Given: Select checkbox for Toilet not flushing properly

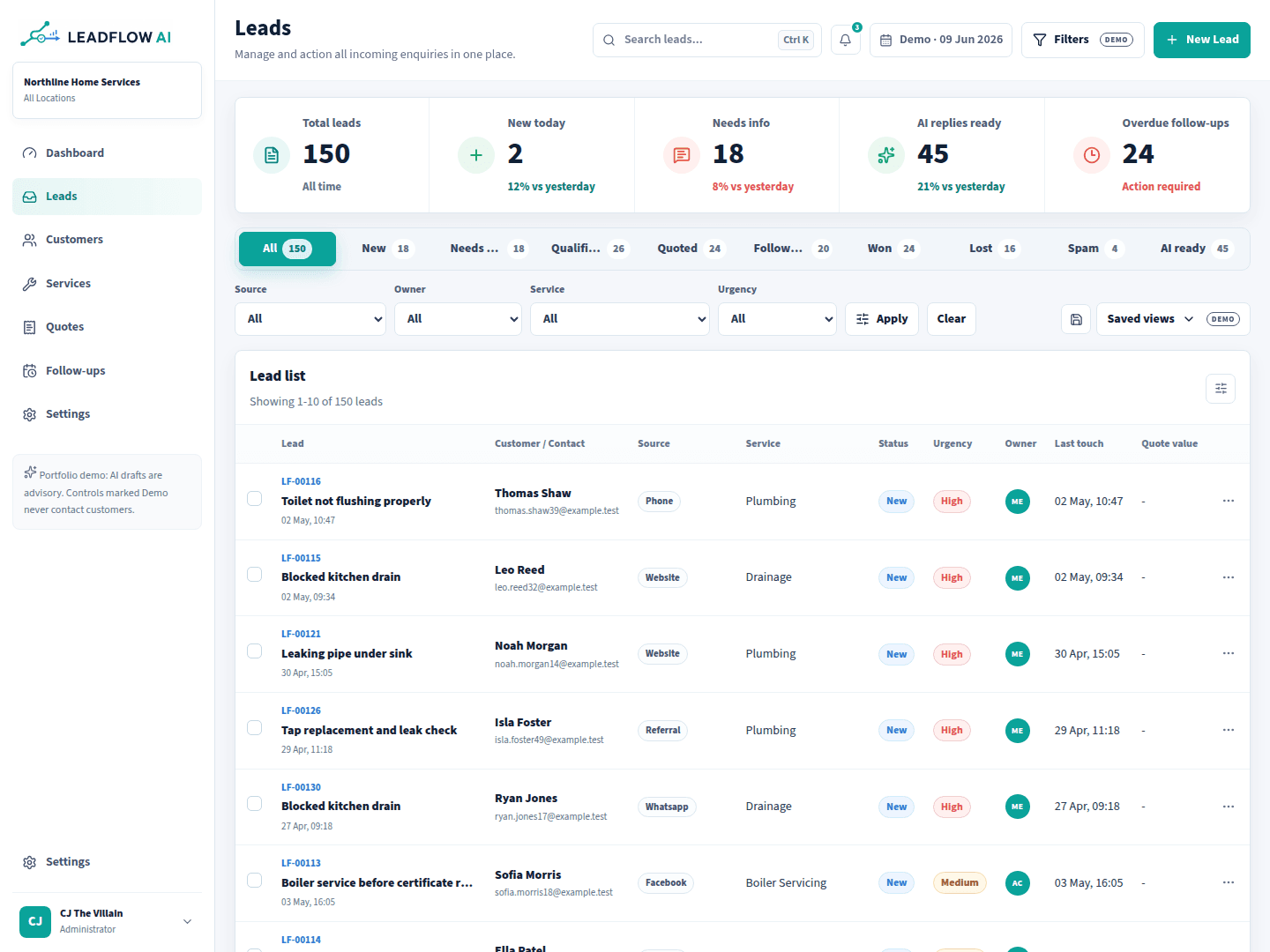Looking at the screenshot, I should (x=255, y=499).
